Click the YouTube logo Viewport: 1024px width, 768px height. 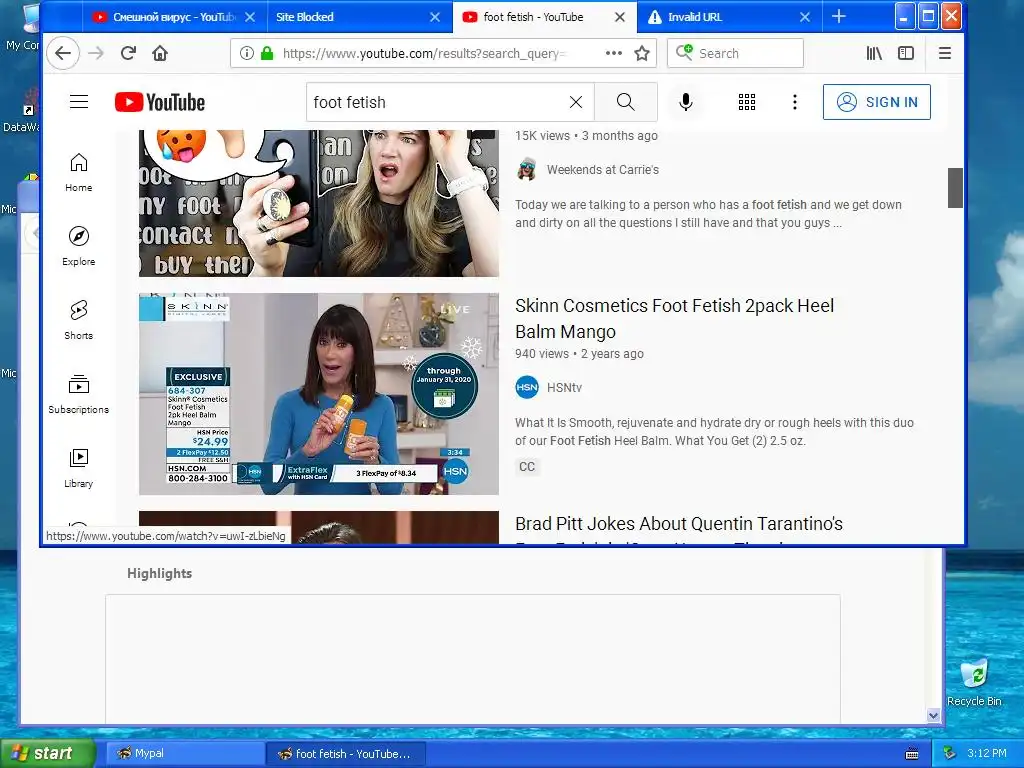pyautogui.click(x=160, y=103)
